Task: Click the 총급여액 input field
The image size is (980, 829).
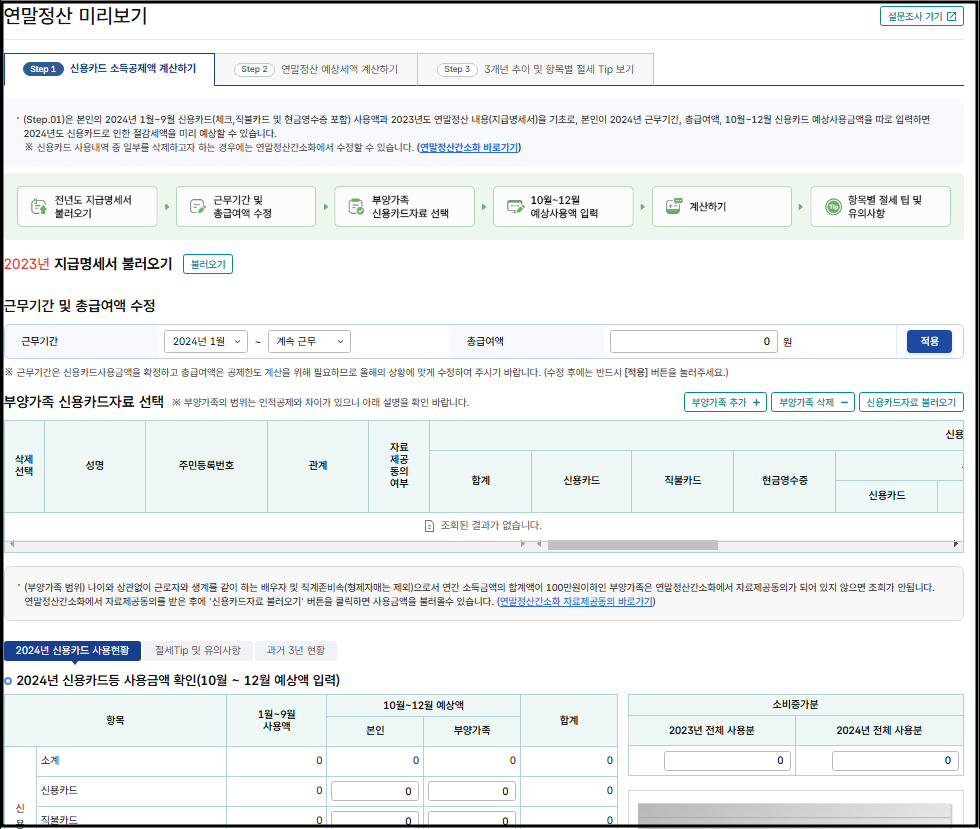Action: point(693,340)
